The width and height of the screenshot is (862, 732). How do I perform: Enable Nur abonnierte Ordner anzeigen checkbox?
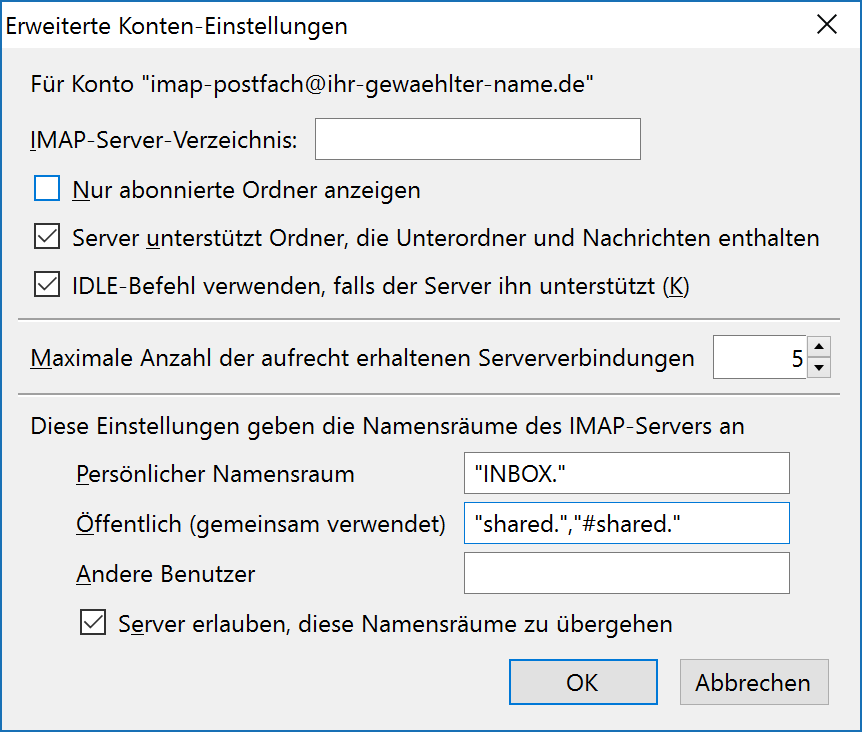47,188
